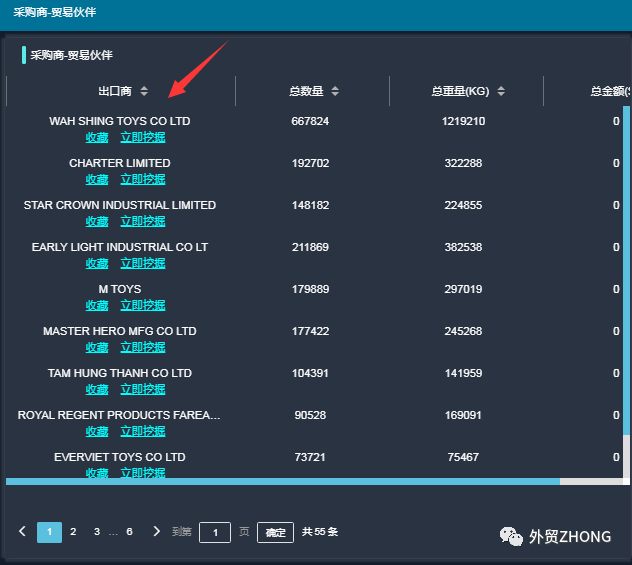Select page 1 in pagination
Screen dimensions: 632x565
50,532
